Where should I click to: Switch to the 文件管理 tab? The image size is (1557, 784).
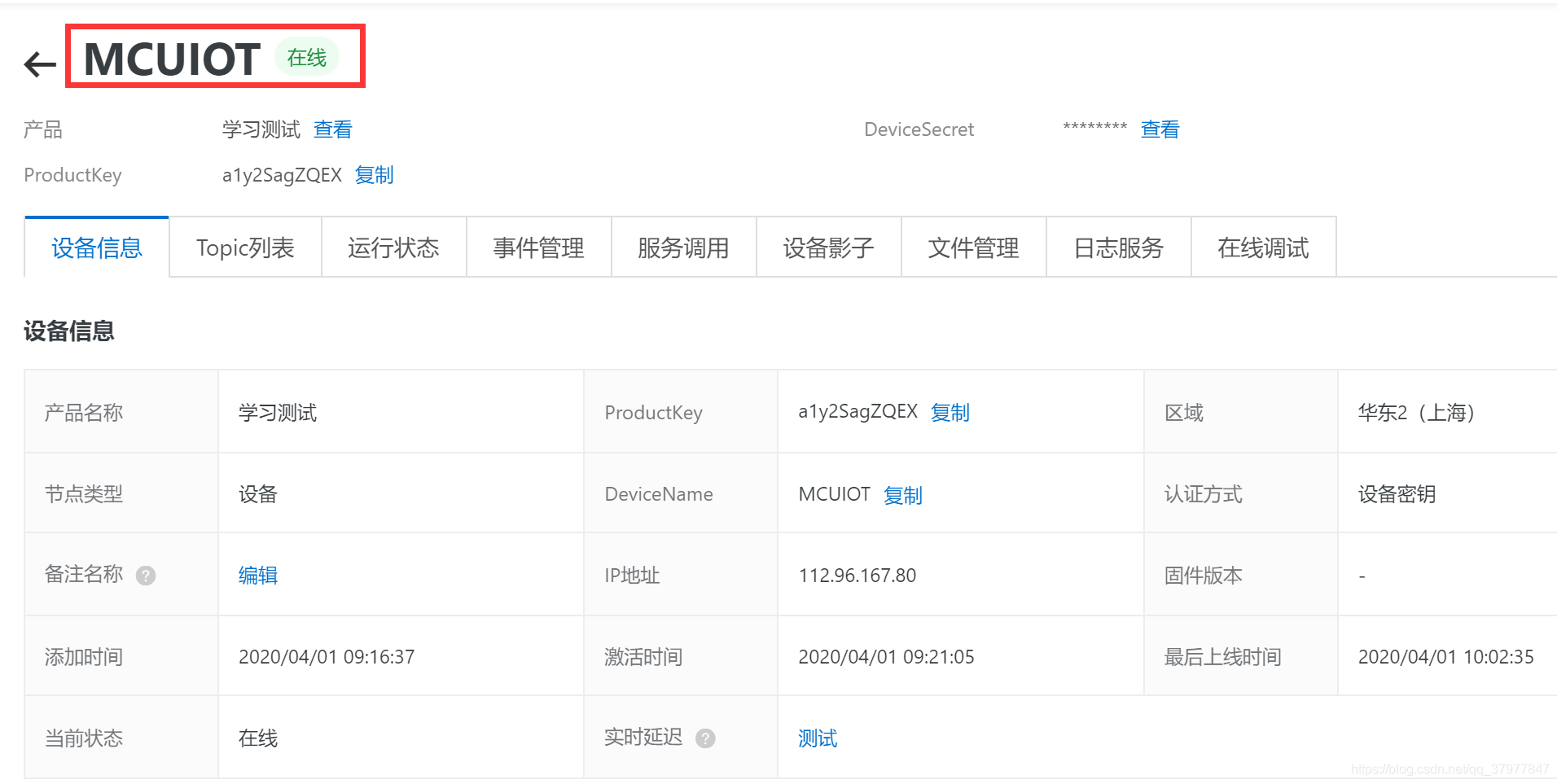973,247
